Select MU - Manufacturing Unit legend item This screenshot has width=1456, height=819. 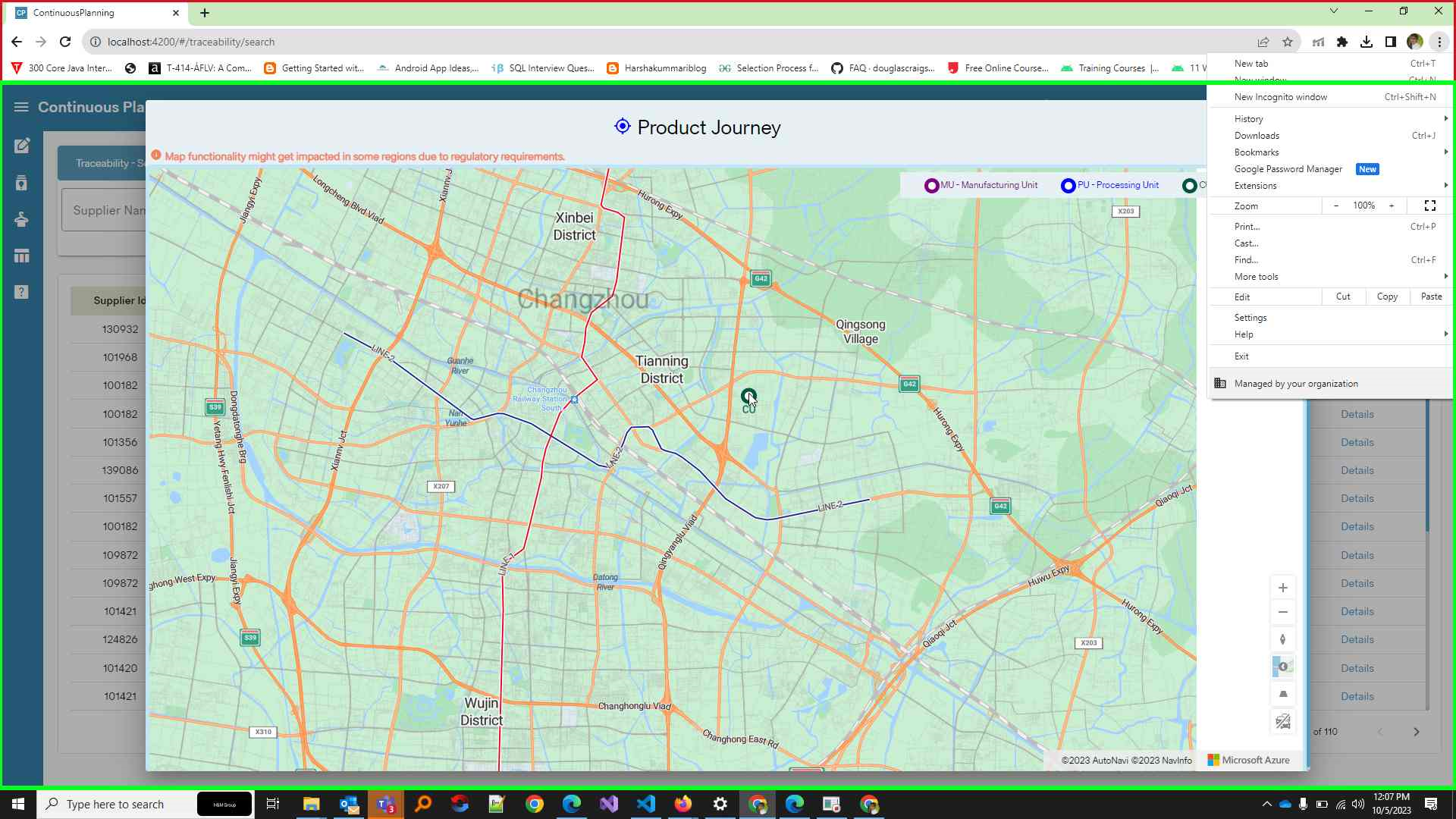pyautogui.click(x=981, y=185)
